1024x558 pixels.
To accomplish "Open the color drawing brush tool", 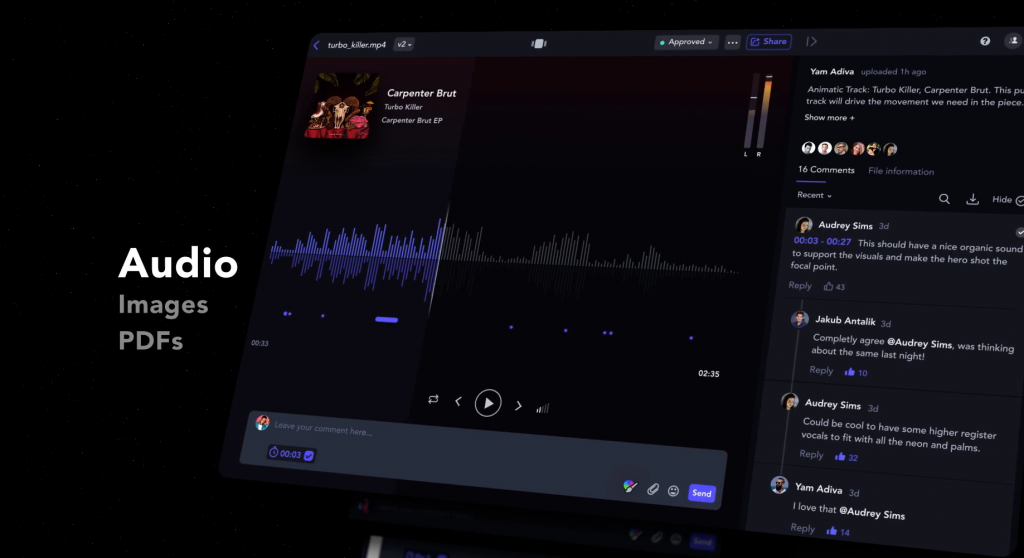I will click(629, 486).
